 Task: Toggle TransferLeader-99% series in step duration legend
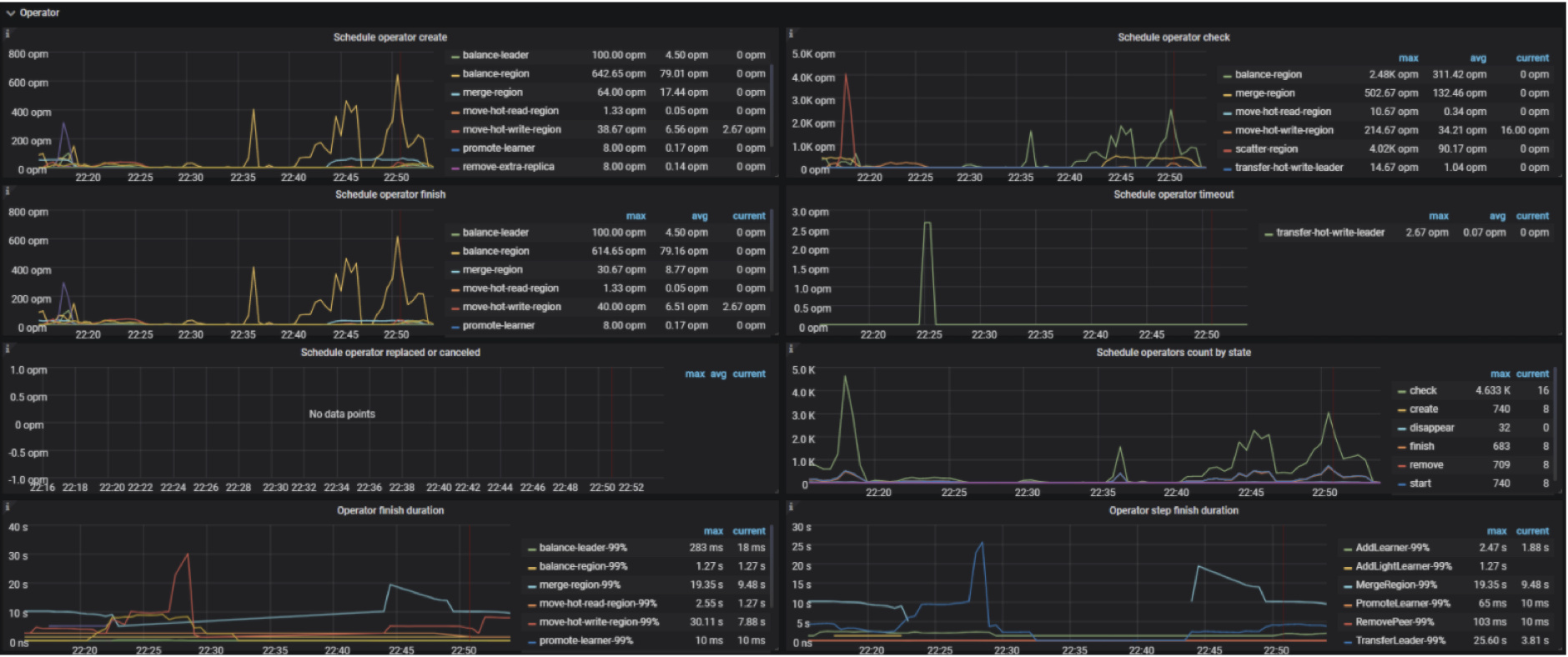pos(1400,641)
